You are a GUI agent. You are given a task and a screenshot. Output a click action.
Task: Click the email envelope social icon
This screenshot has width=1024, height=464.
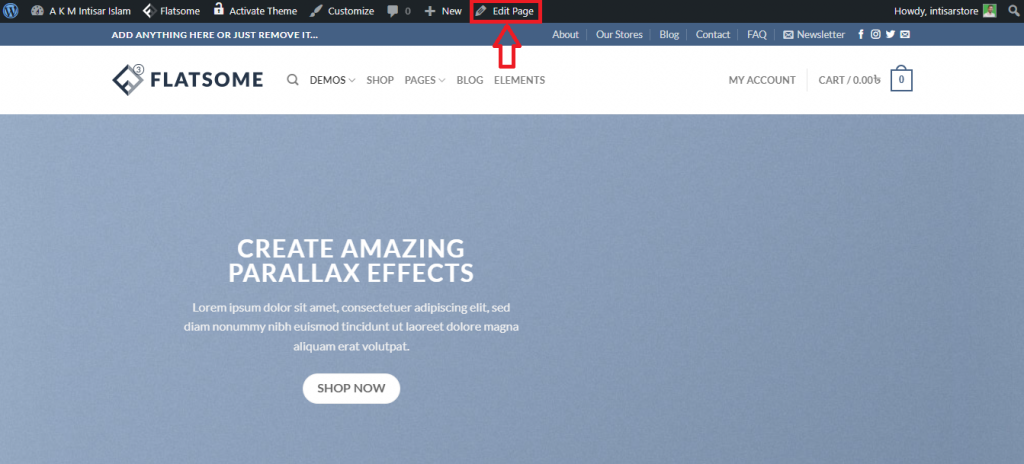pyautogui.click(x=904, y=35)
